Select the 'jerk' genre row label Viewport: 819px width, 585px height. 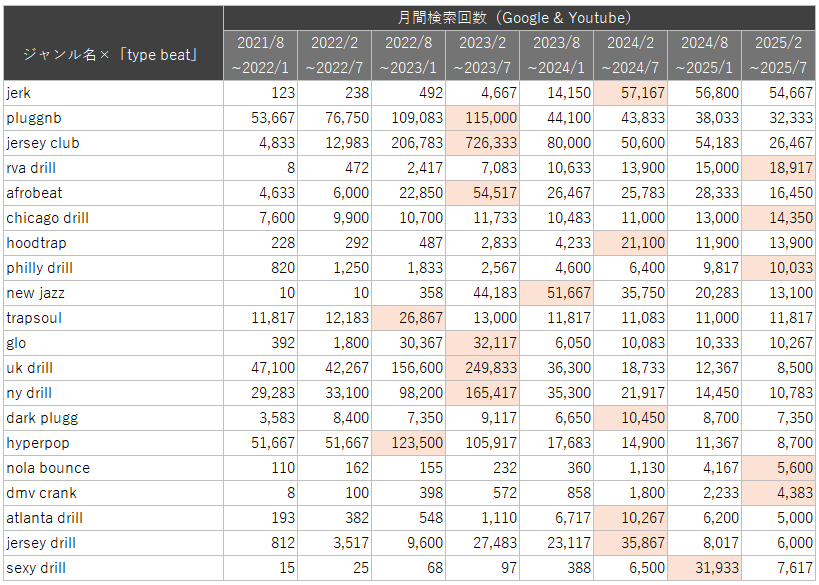(114, 93)
